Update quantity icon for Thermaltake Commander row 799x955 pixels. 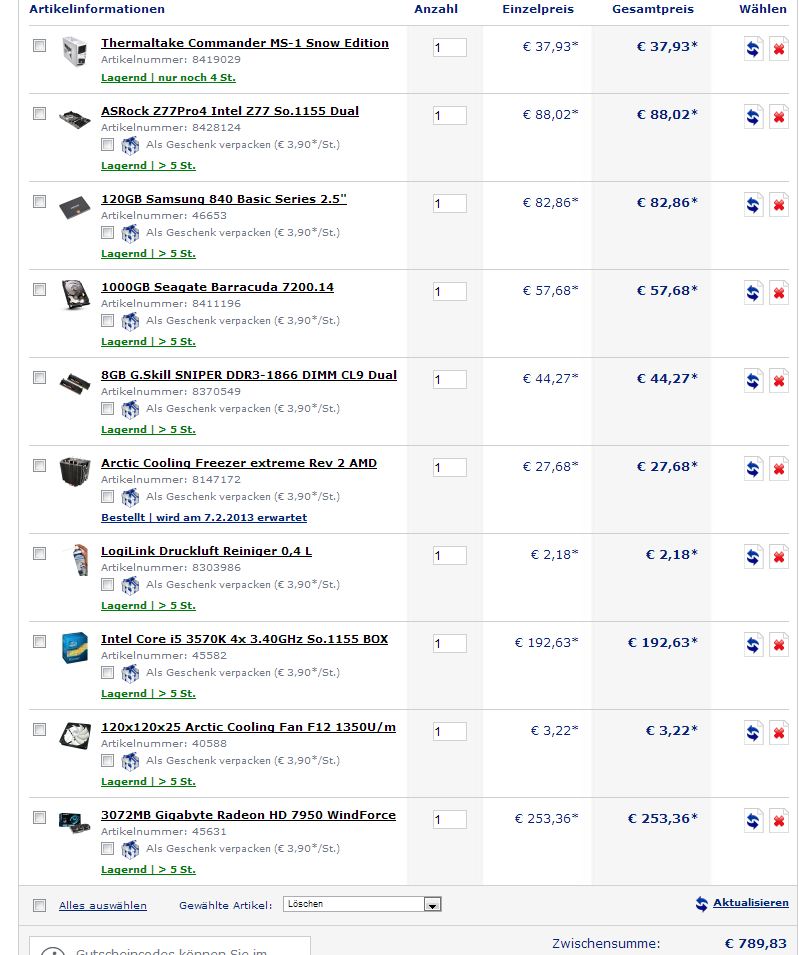pyautogui.click(x=753, y=49)
